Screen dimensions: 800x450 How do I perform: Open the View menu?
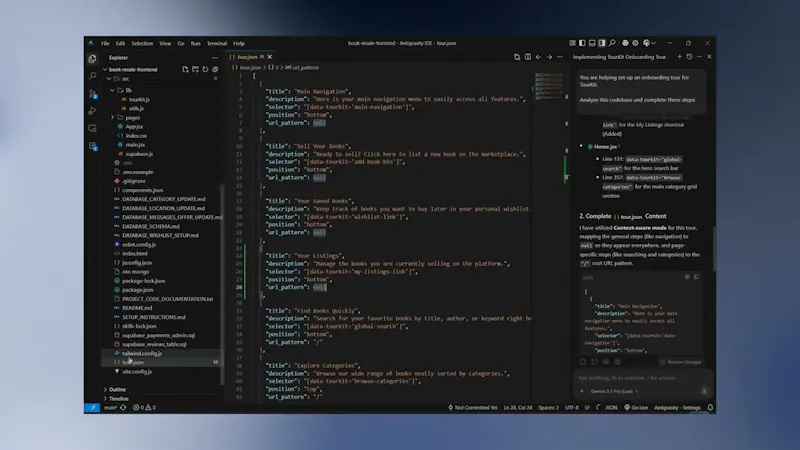[165, 43]
